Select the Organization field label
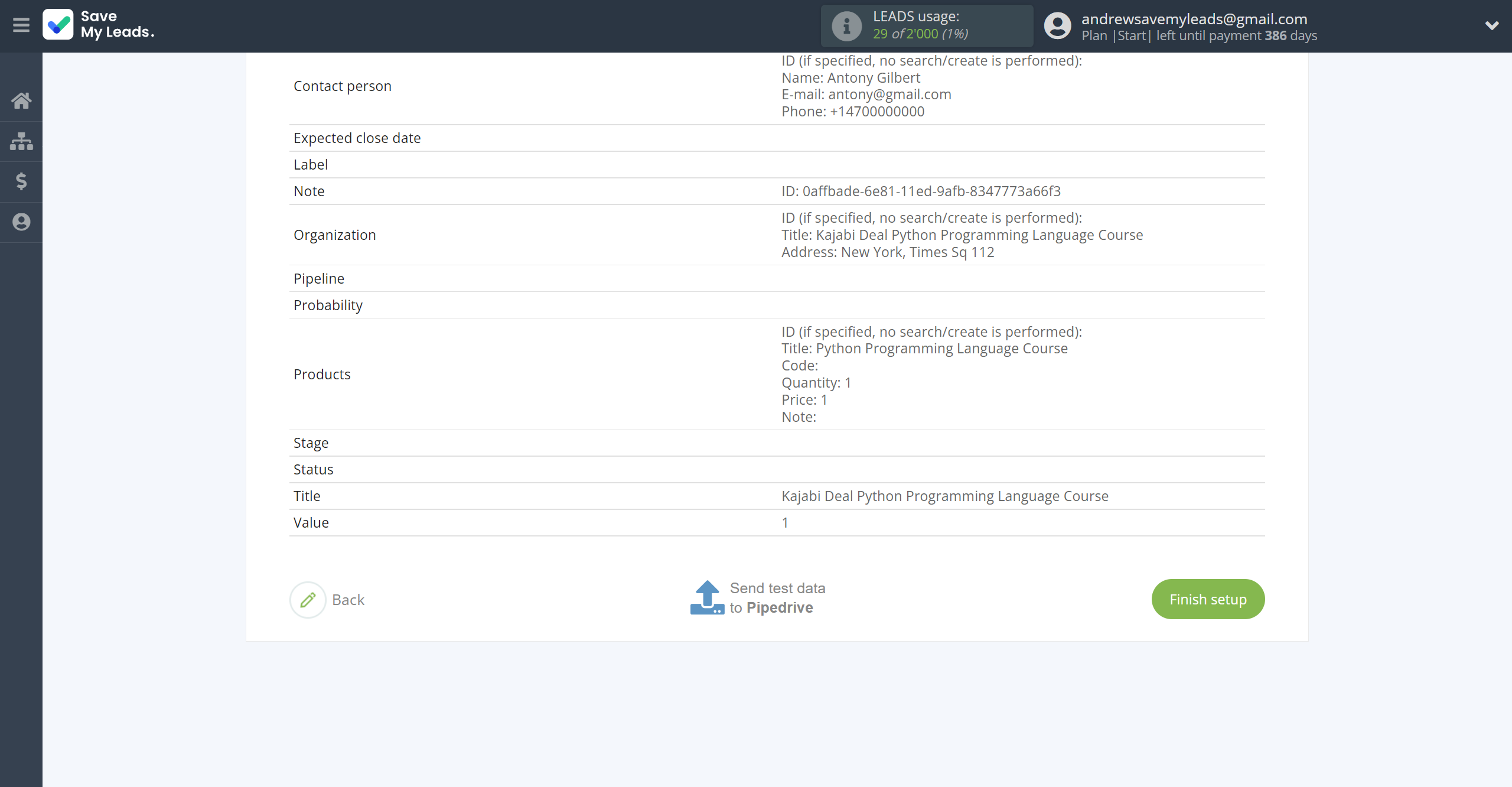The width and height of the screenshot is (1512, 787). 335,235
